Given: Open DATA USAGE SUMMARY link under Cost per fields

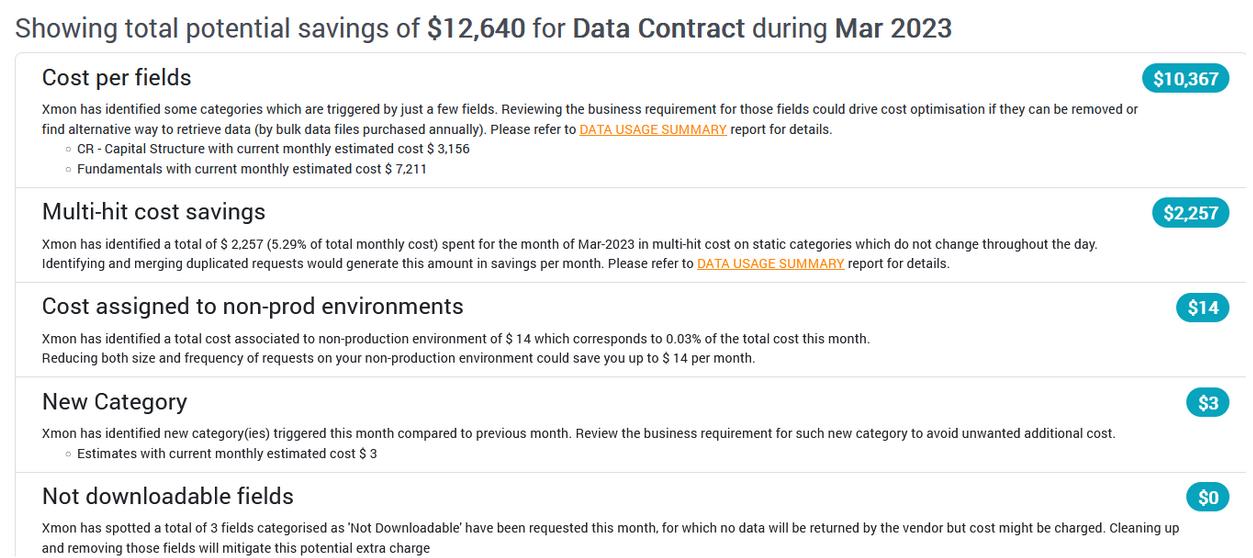Looking at the screenshot, I should (653, 129).
